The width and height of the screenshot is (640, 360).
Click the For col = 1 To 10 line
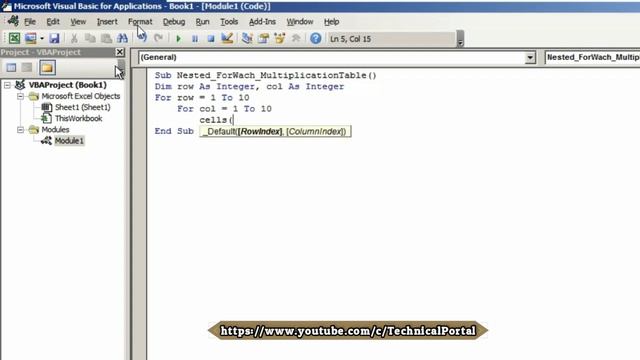coord(224,109)
